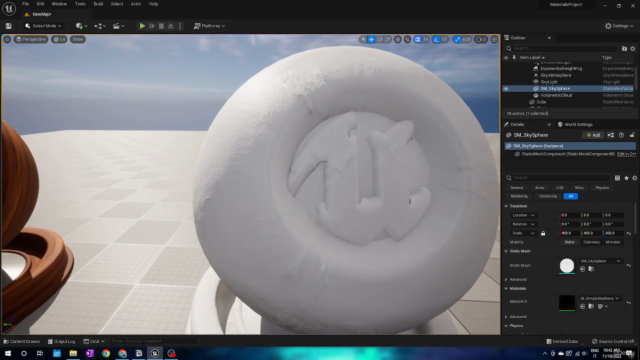The height and width of the screenshot is (360, 640).
Task: Open the Content Drawer
Action: [x=21, y=341]
